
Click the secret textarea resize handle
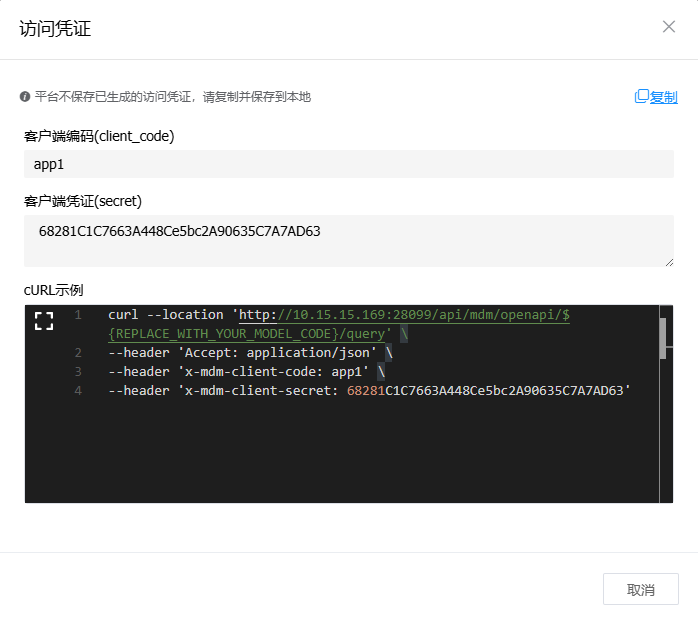pyautogui.click(x=668, y=261)
